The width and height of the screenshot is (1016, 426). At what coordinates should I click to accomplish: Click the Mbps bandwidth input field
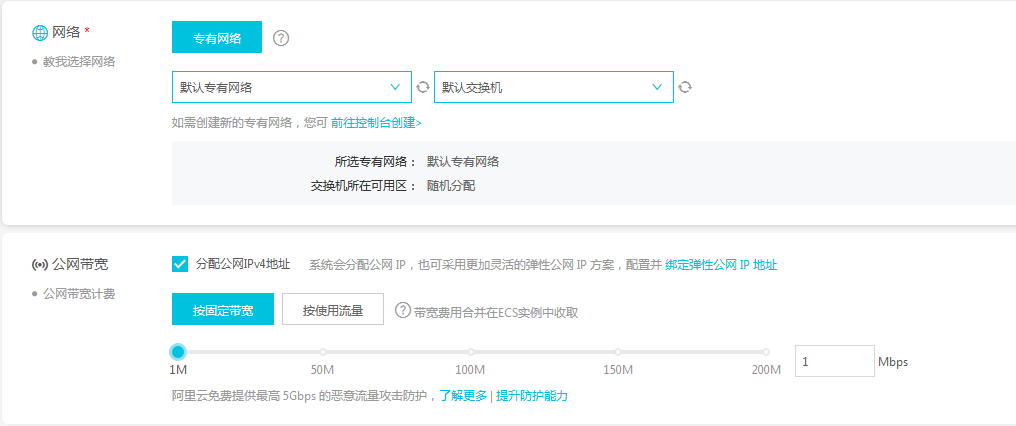834,361
